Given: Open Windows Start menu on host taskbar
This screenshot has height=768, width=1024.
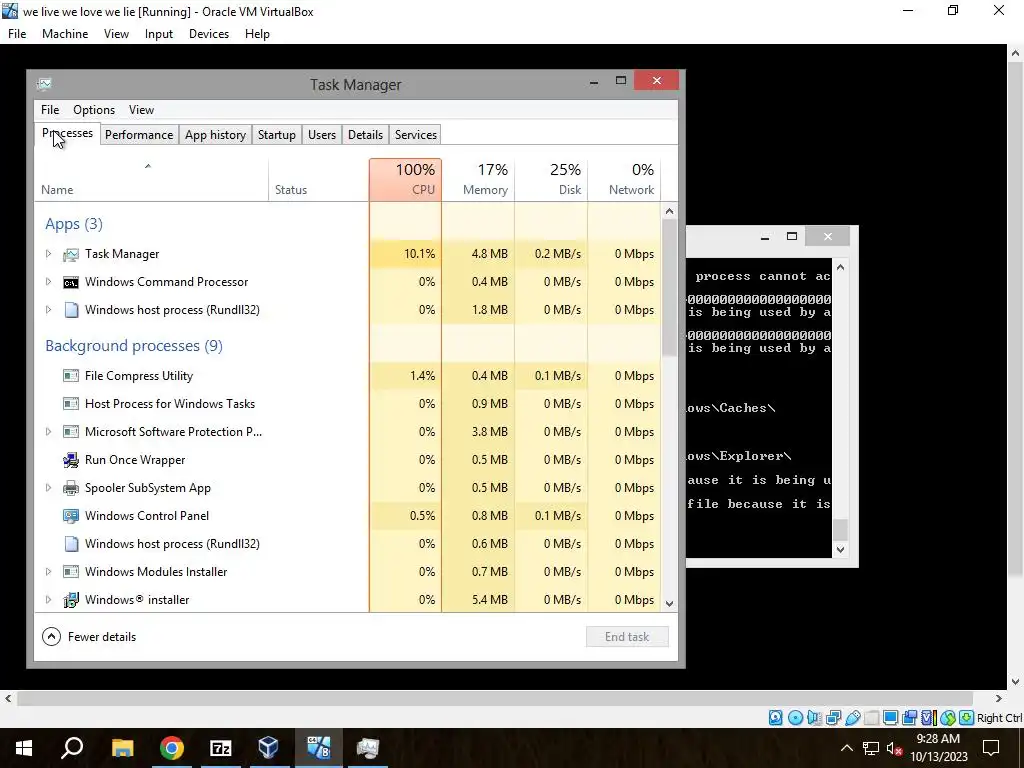Looking at the screenshot, I should tap(24, 748).
